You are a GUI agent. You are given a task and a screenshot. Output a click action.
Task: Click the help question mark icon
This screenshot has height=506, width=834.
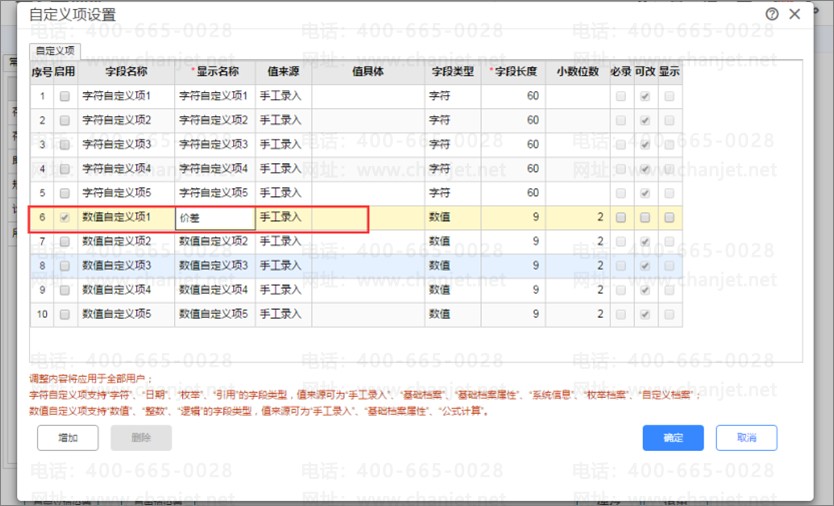click(x=772, y=14)
